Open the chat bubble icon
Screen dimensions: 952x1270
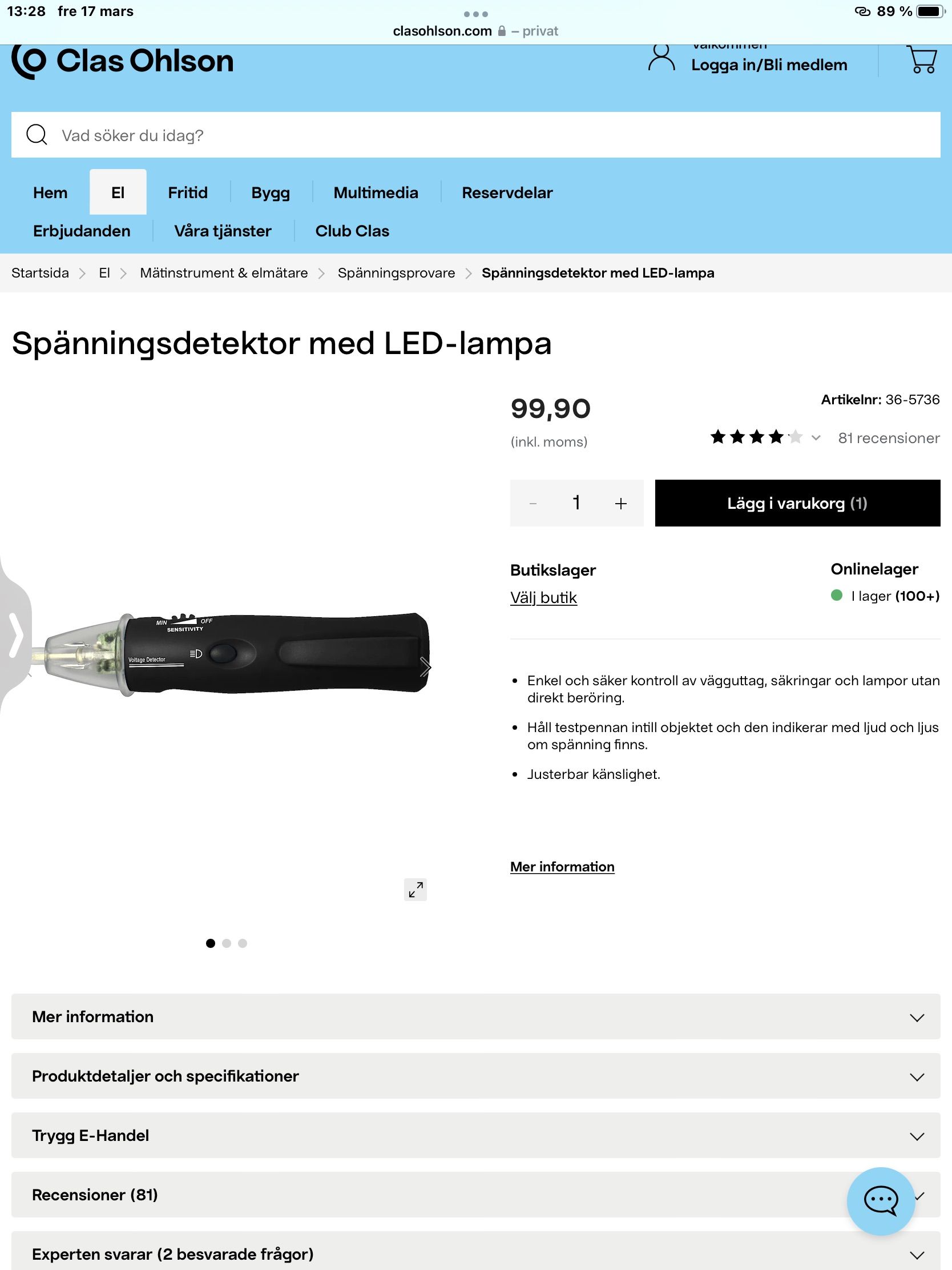(880, 1199)
